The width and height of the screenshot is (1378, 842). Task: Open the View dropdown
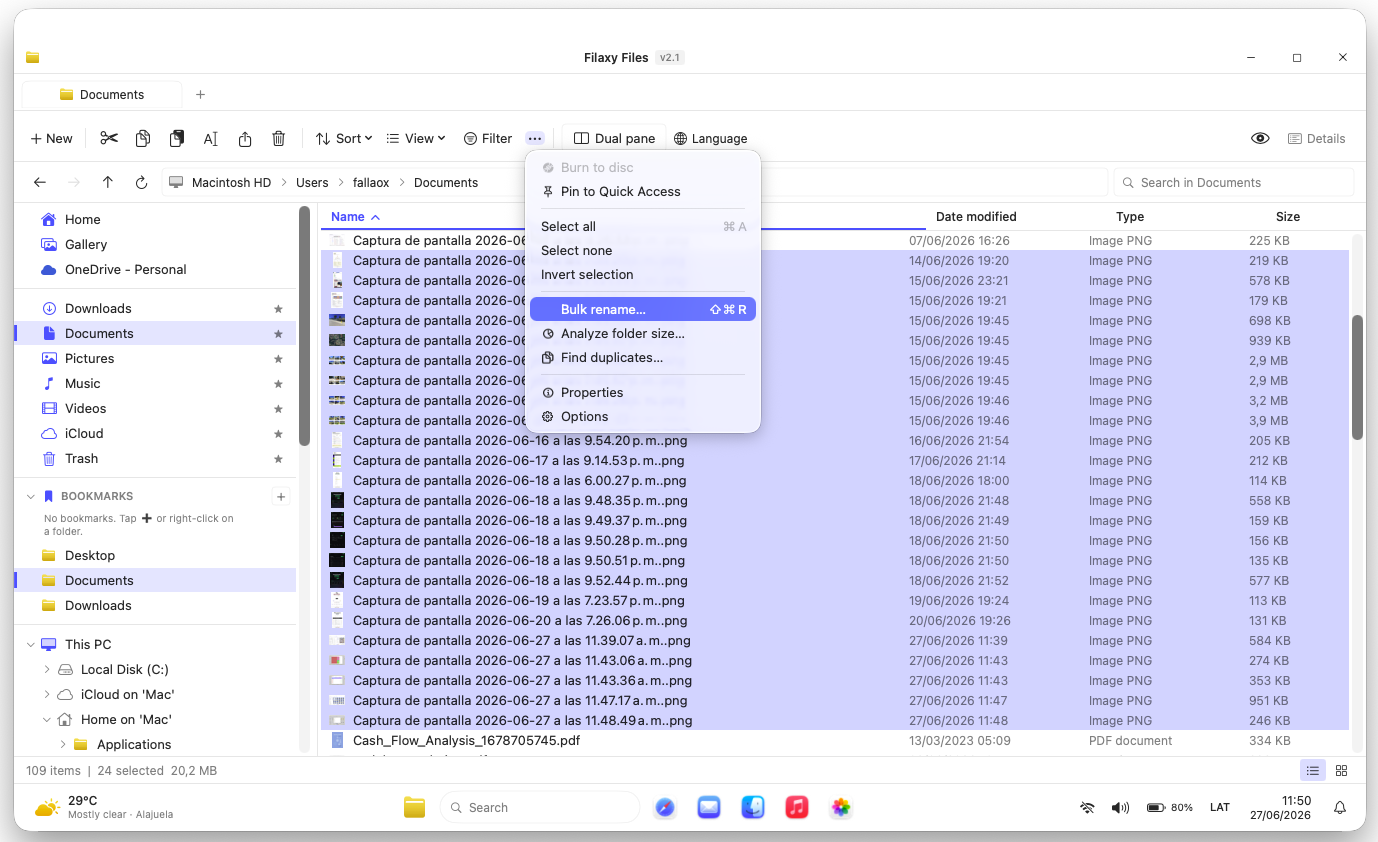click(416, 139)
